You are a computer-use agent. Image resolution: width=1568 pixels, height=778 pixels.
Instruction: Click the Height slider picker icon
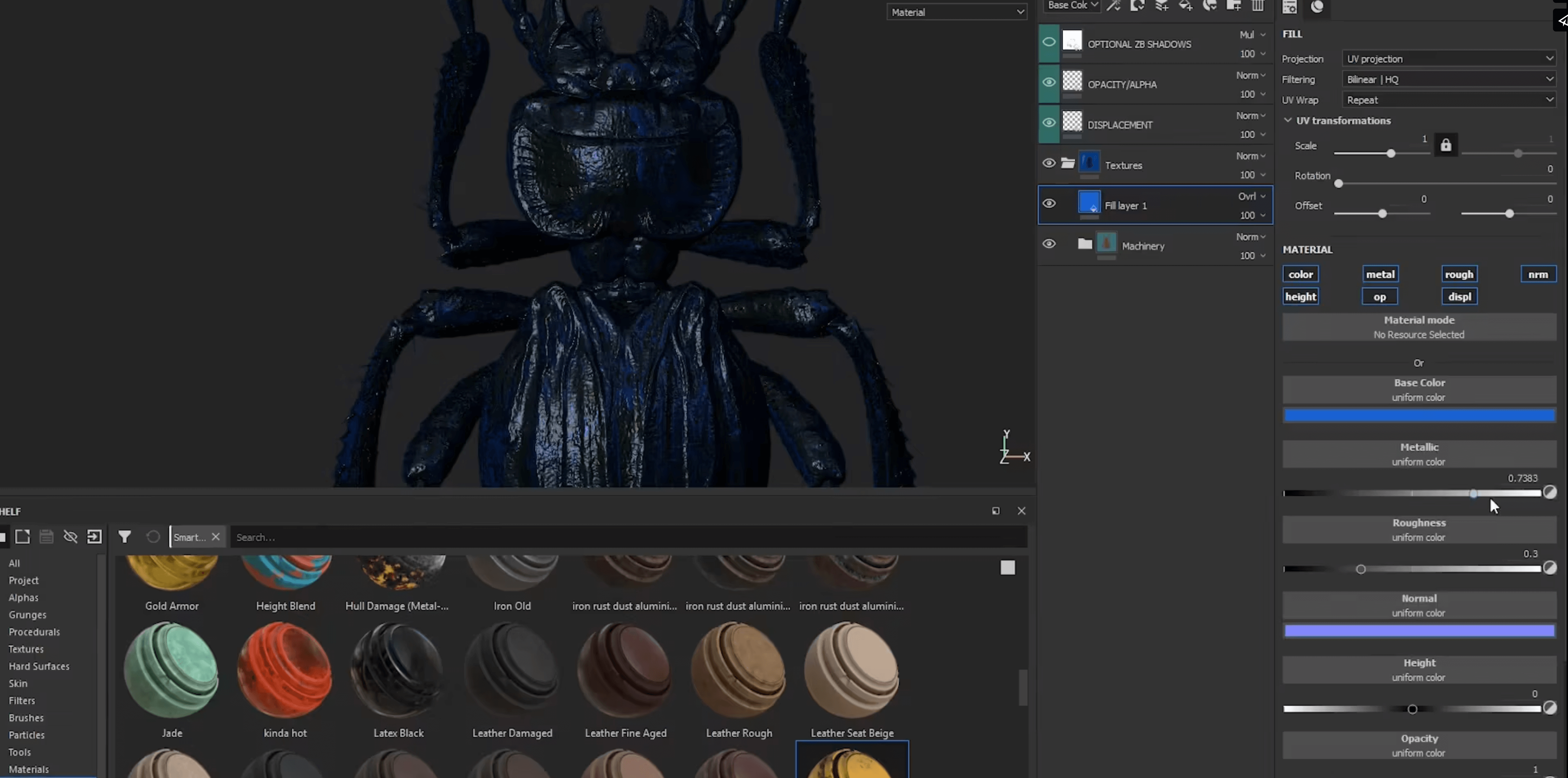(x=1550, y=708)
